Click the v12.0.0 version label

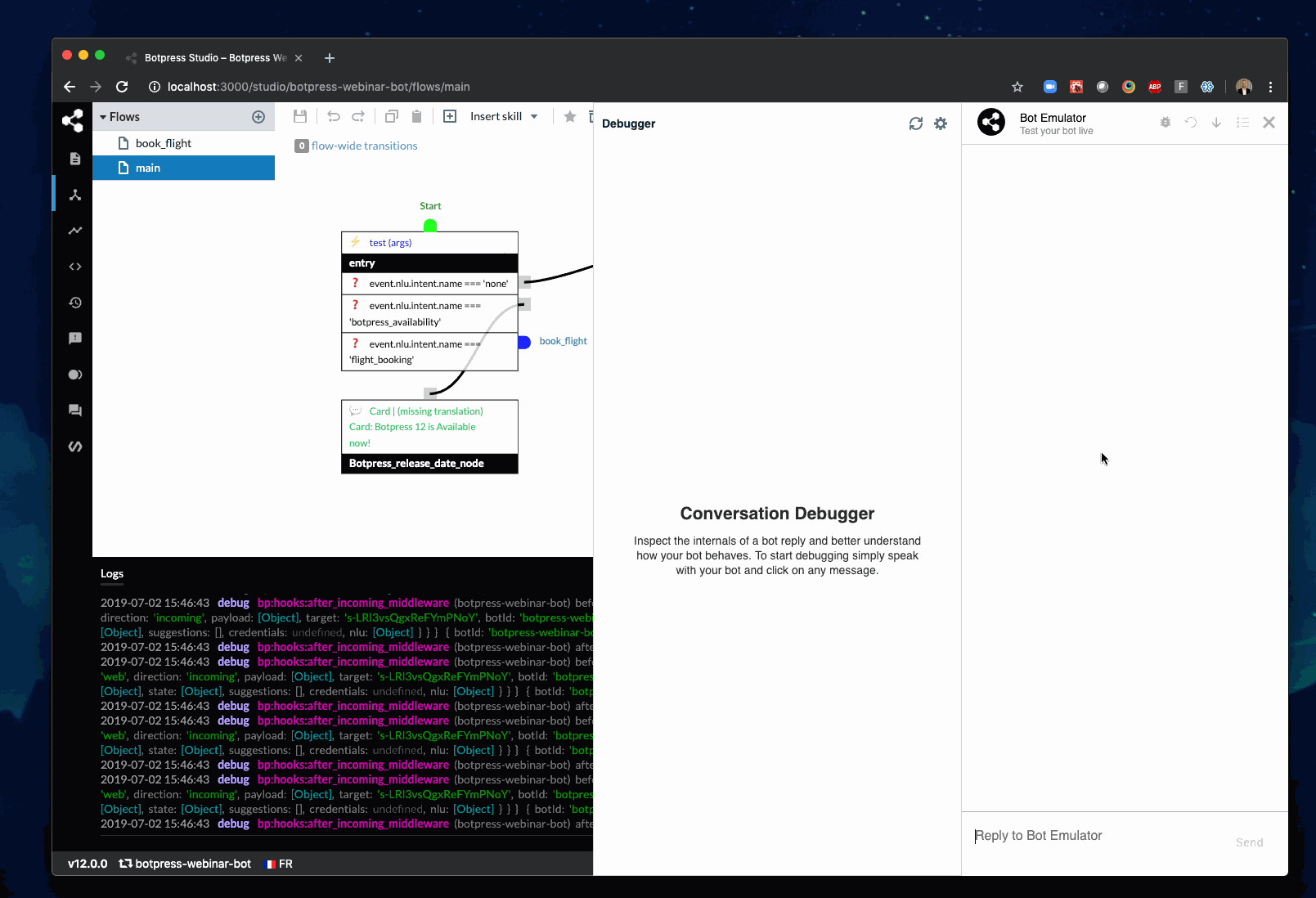[x=88, y=864]
